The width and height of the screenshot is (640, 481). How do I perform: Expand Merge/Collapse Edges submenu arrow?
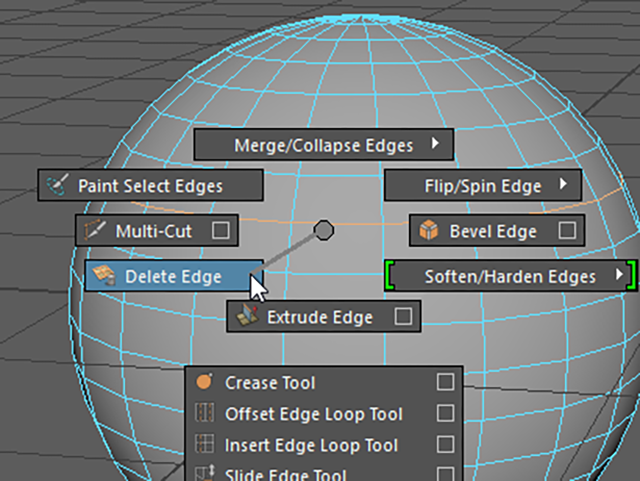tap(436, 143)
